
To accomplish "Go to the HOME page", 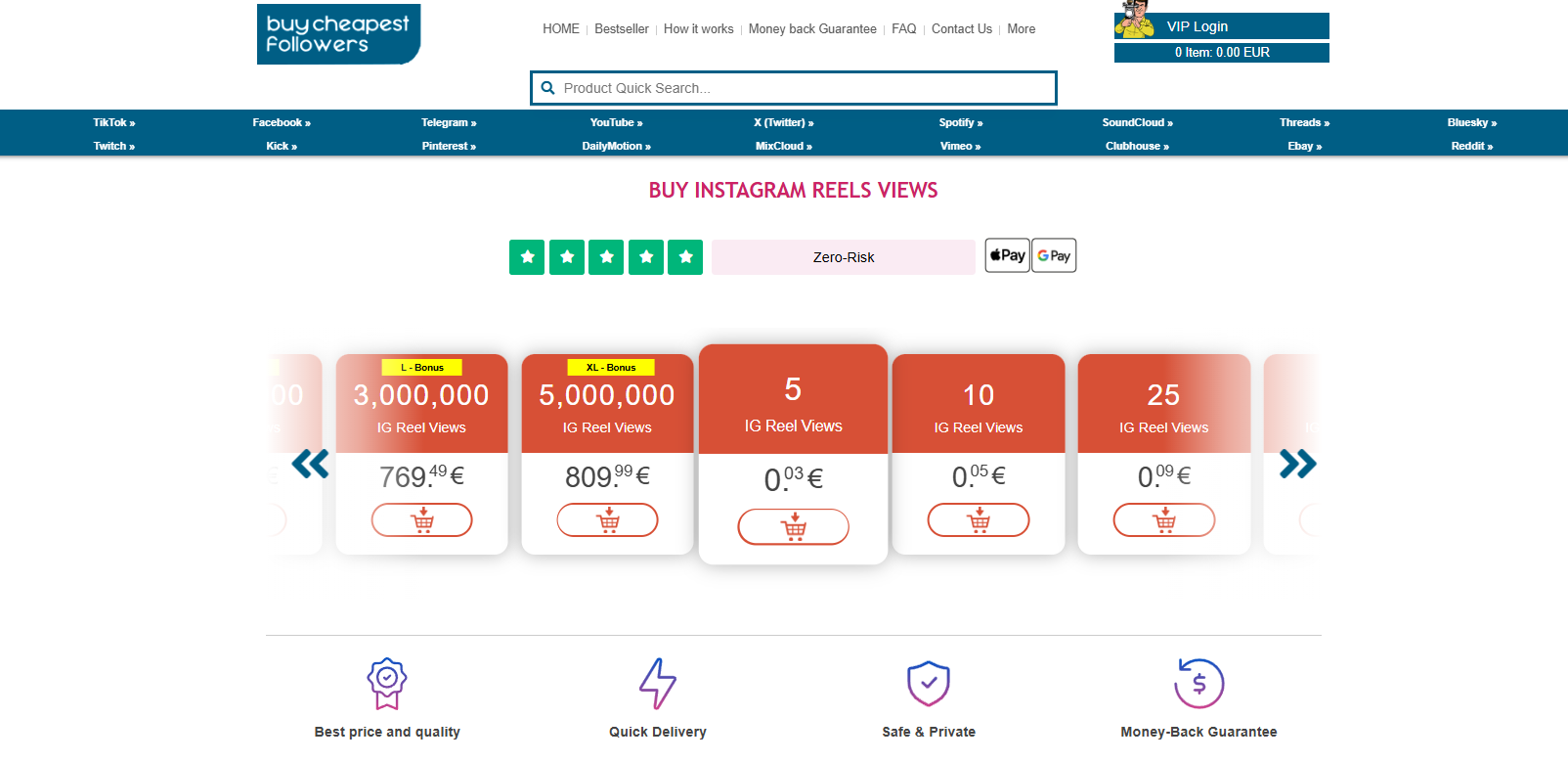I will [561, 29].
